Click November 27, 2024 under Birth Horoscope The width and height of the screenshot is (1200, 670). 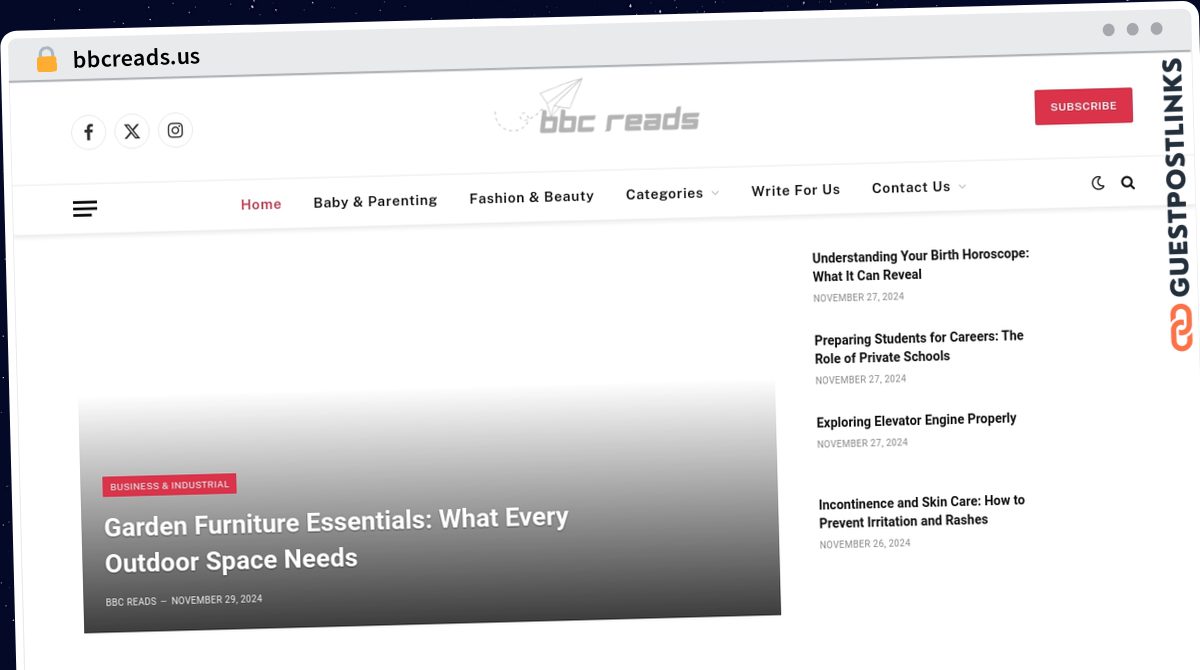(x=858, y=298)
